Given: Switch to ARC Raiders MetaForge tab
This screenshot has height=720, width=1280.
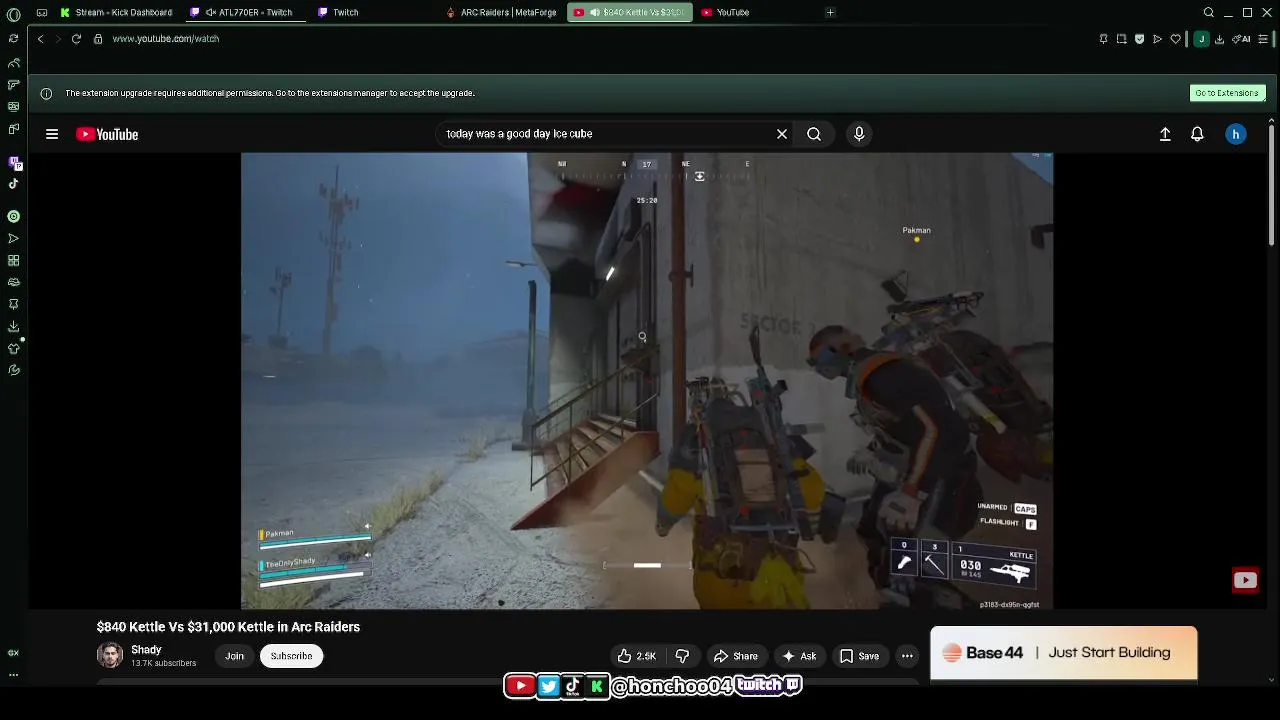Looking at the screenshot, I should click(502, 12).
